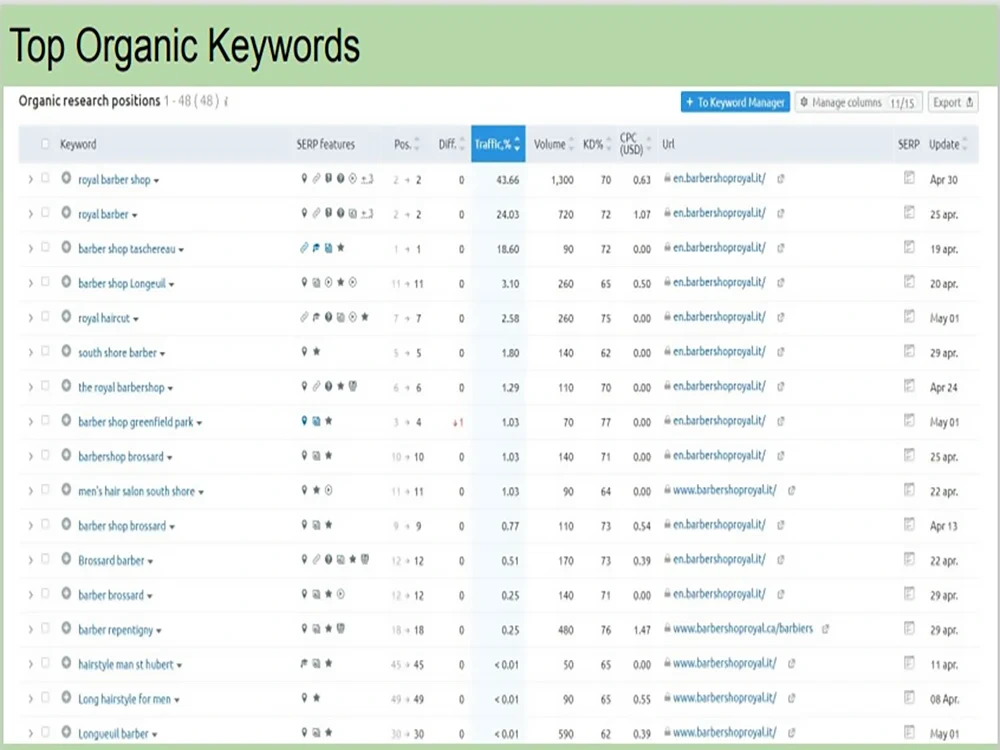Tick checkbox for barber shop greenfield park row
This screenshot has width=1000, height=750.
[45, 420]
